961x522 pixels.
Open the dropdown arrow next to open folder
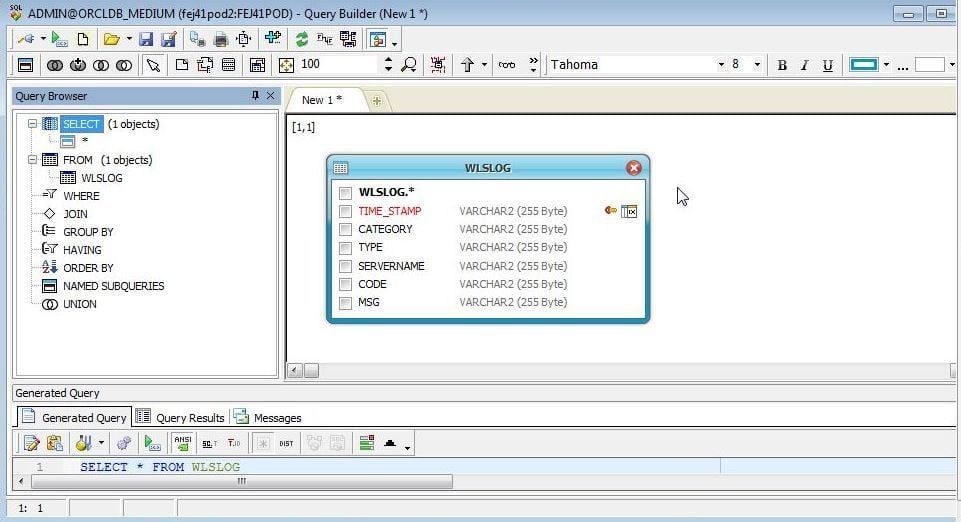(129, 39)
